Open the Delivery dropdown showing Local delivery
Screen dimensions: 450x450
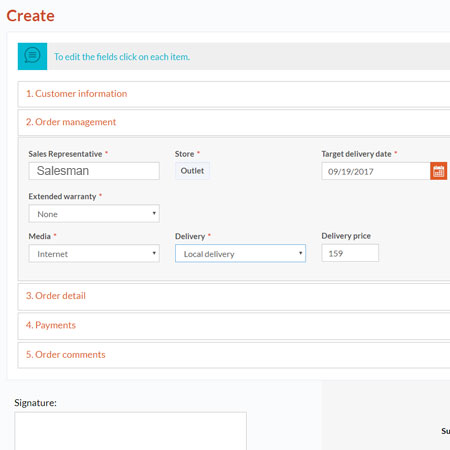click(240, 254)
